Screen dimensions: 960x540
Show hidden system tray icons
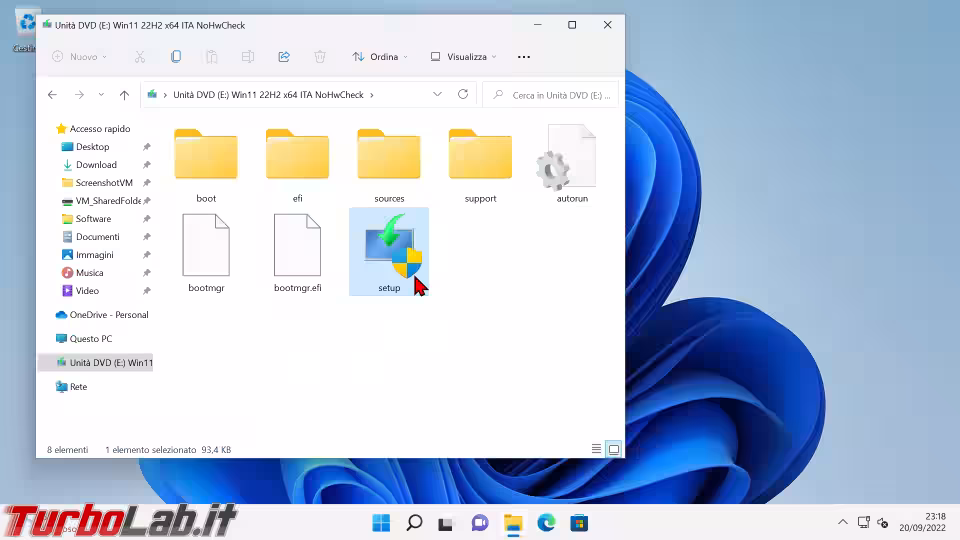pos(843,522)
